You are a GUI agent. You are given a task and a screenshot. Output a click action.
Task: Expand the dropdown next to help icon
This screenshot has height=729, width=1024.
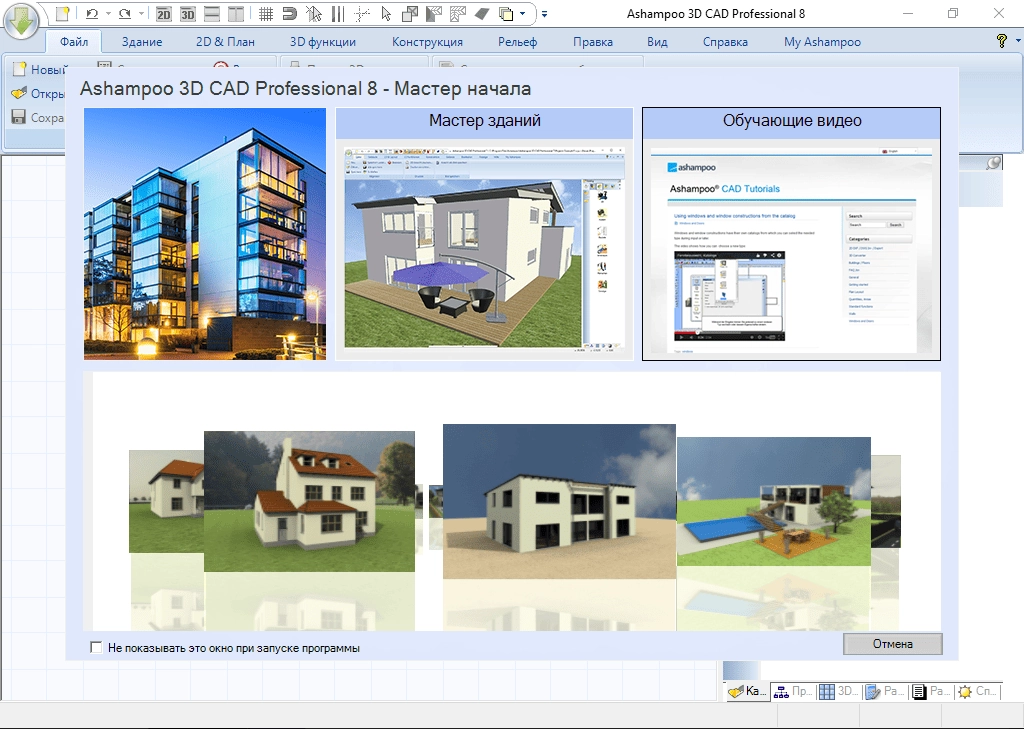coord(1018,40)
